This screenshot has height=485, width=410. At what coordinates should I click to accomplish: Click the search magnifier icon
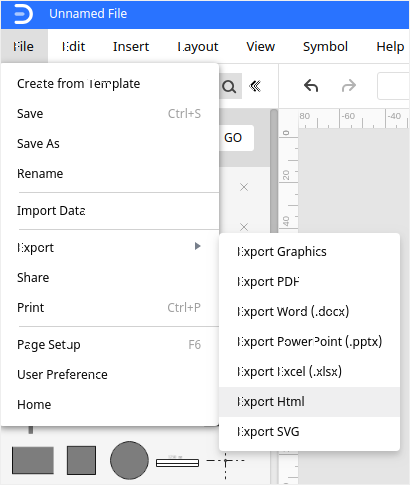[230, 87]
